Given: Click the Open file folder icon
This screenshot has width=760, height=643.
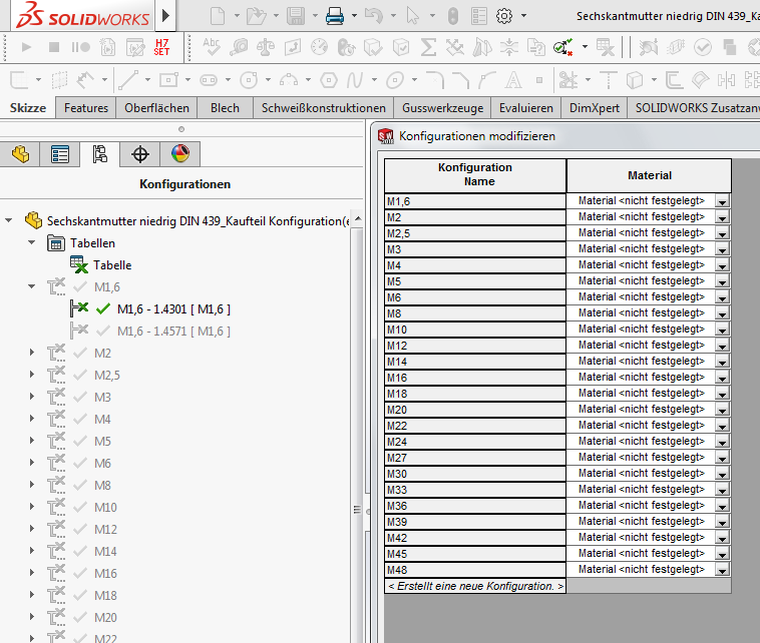Looking at the screenshot, I should point(256,16).
